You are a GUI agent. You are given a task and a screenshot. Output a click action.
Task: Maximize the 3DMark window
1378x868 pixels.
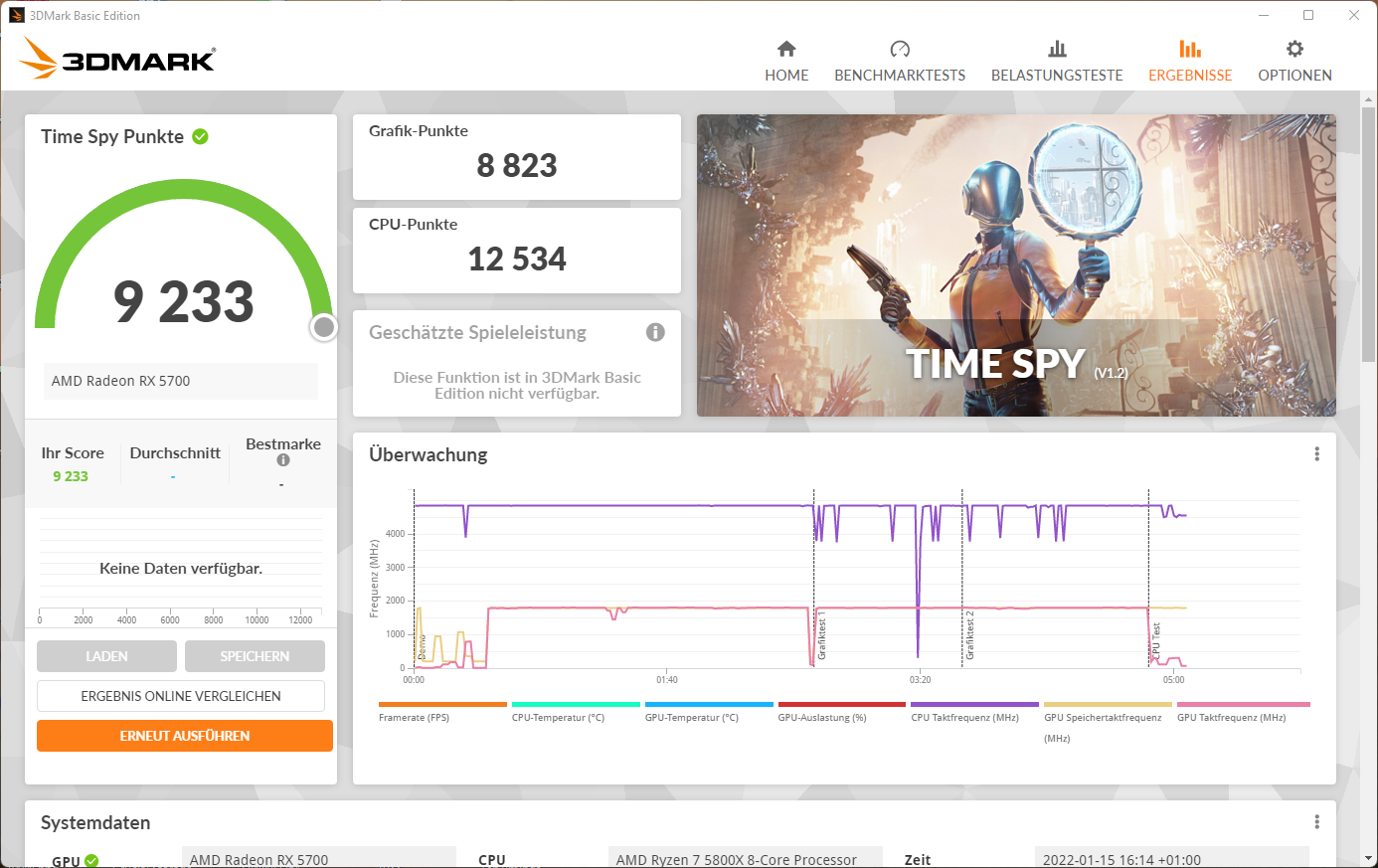pos(1308,15)
